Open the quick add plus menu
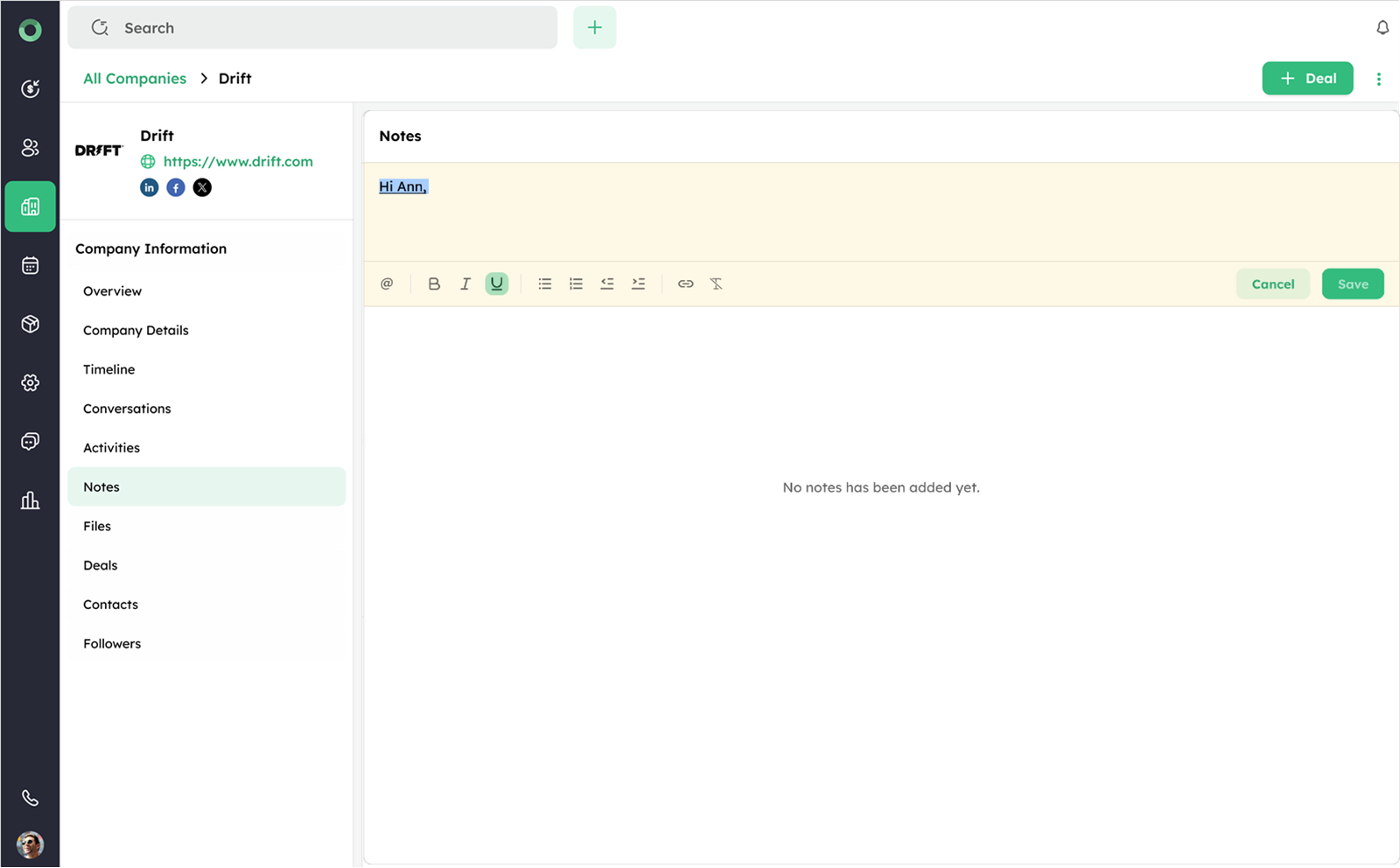This screenshot has height=868, width=1400. (x=595, y=28)
